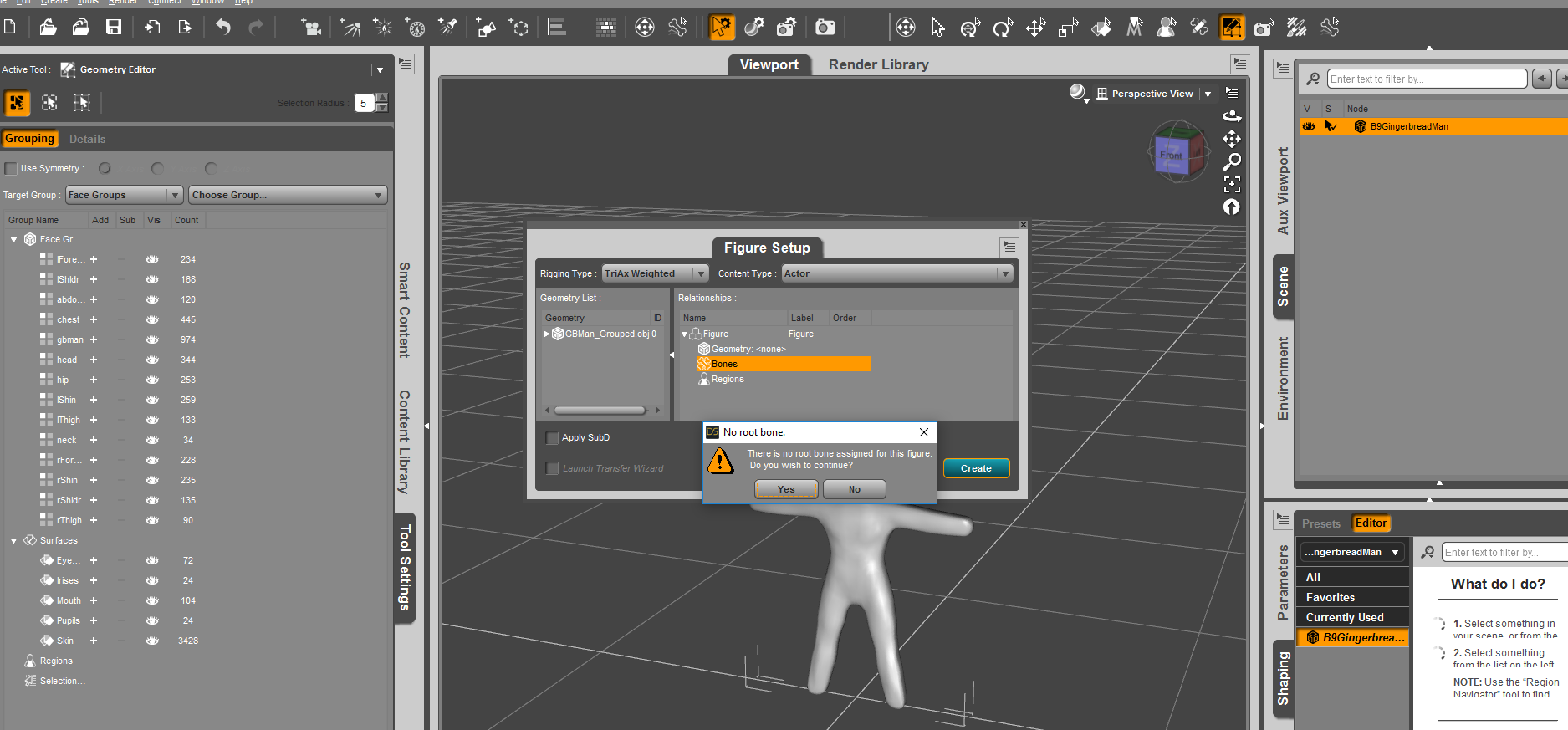This screenshot has height=730, width=1568.
Task: Click the Save Scene toolbar icon
Action: pyautogui.click(x=114, y=28)
